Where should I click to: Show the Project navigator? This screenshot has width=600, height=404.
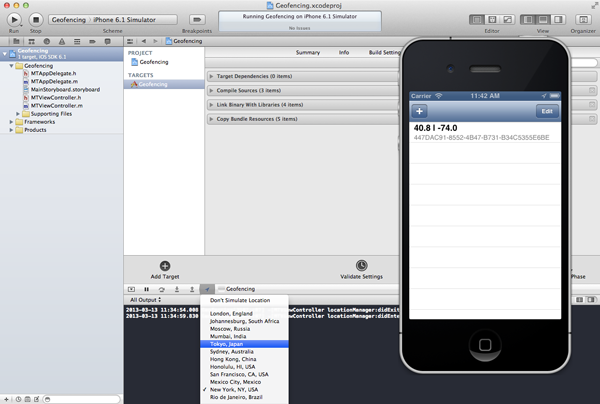click(16, 41)
